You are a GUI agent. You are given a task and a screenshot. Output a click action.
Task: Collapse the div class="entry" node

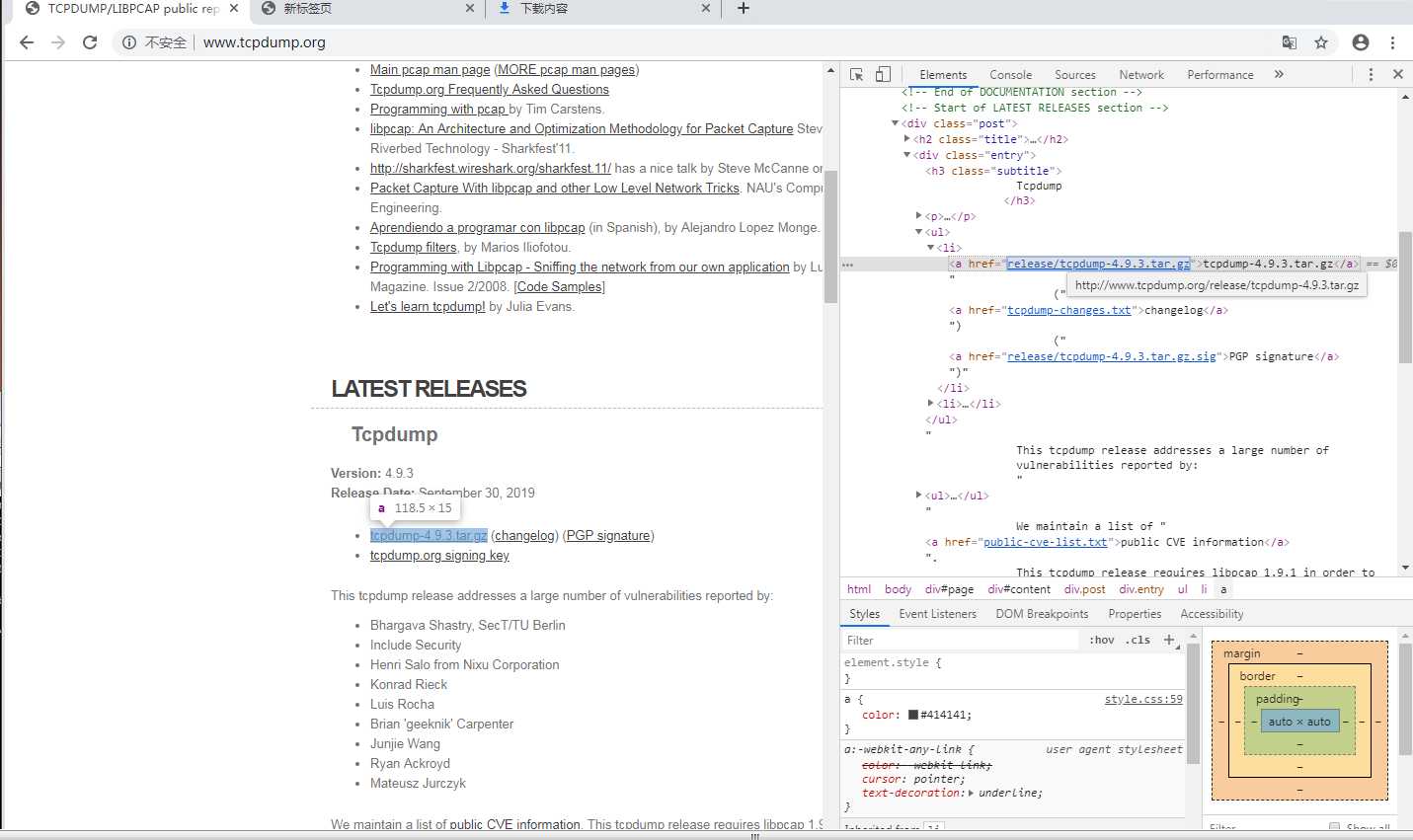pos(906,155)
